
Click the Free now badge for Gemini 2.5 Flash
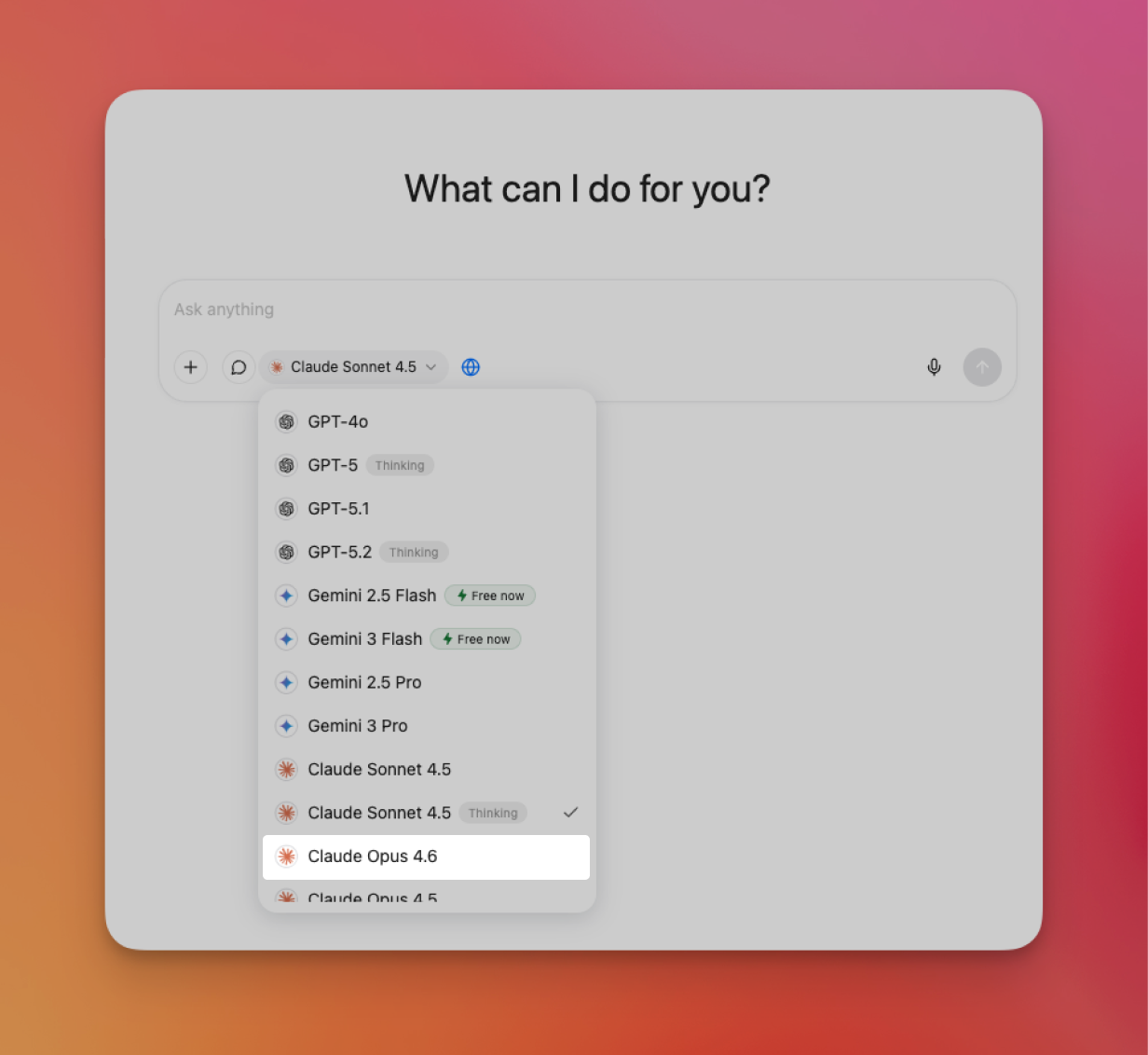(x=490, y=596)
